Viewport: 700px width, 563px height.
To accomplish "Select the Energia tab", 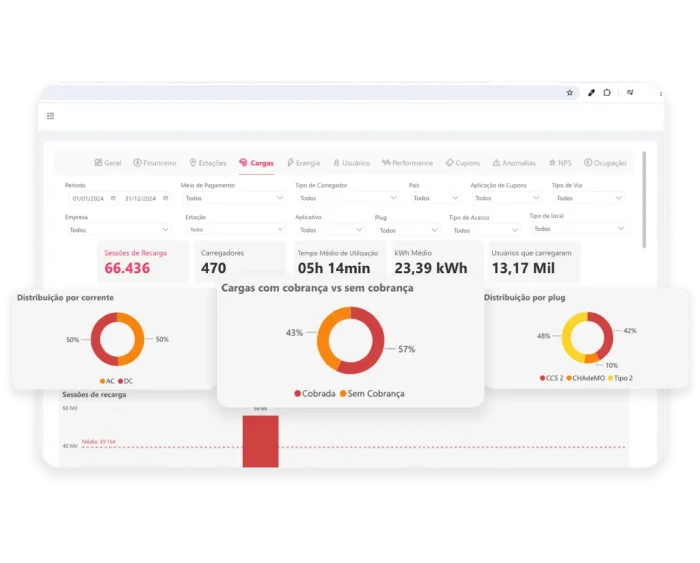I will coord(303,163).
